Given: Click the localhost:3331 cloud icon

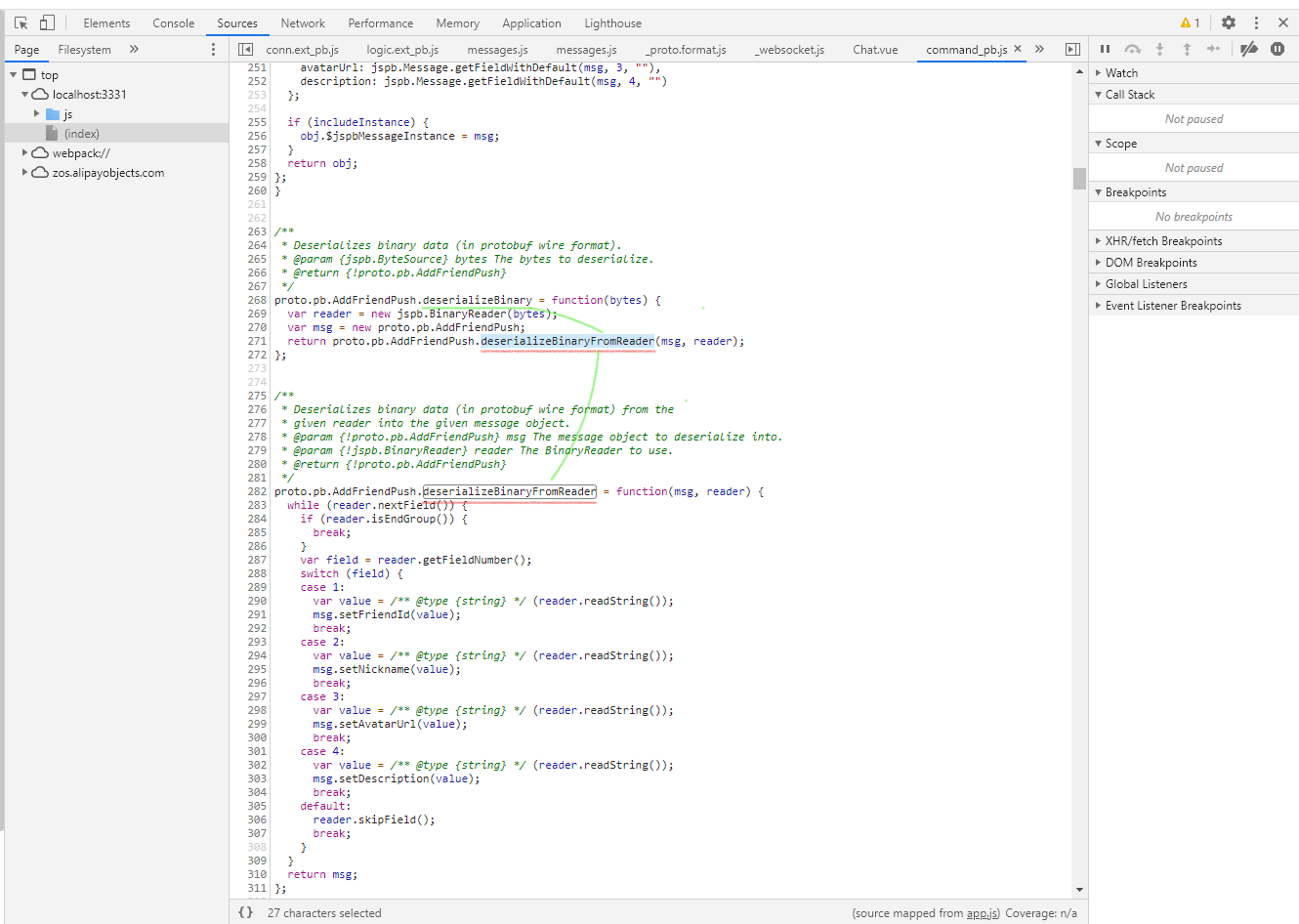Looking at the screenshot, I should [40, 95].
